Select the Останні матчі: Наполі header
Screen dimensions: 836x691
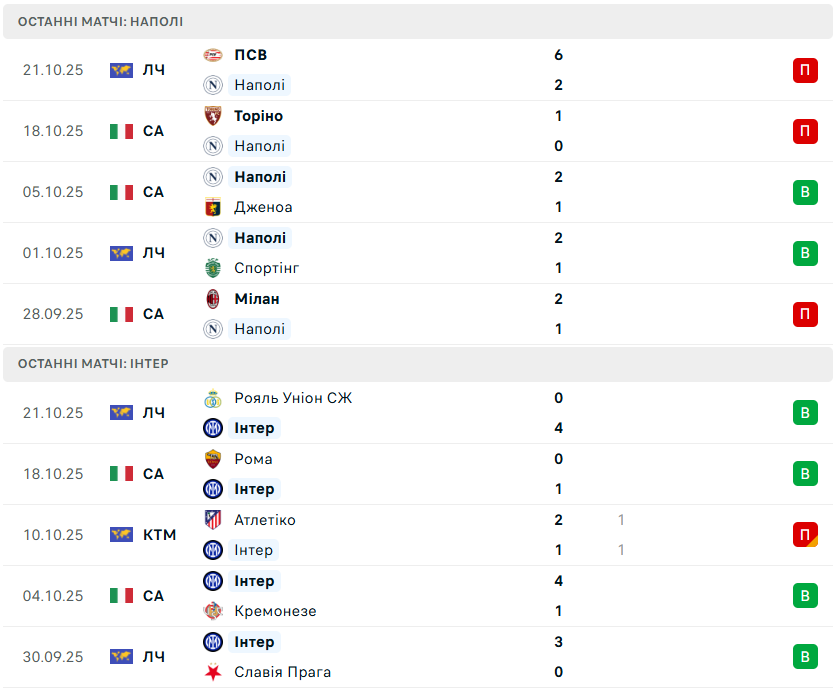[100, 21]
